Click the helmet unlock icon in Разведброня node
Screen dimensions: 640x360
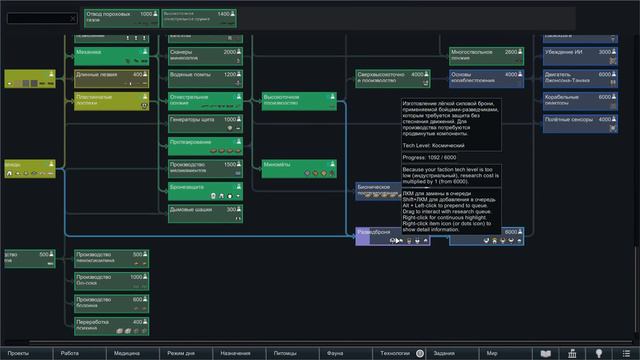click(393, 240)
